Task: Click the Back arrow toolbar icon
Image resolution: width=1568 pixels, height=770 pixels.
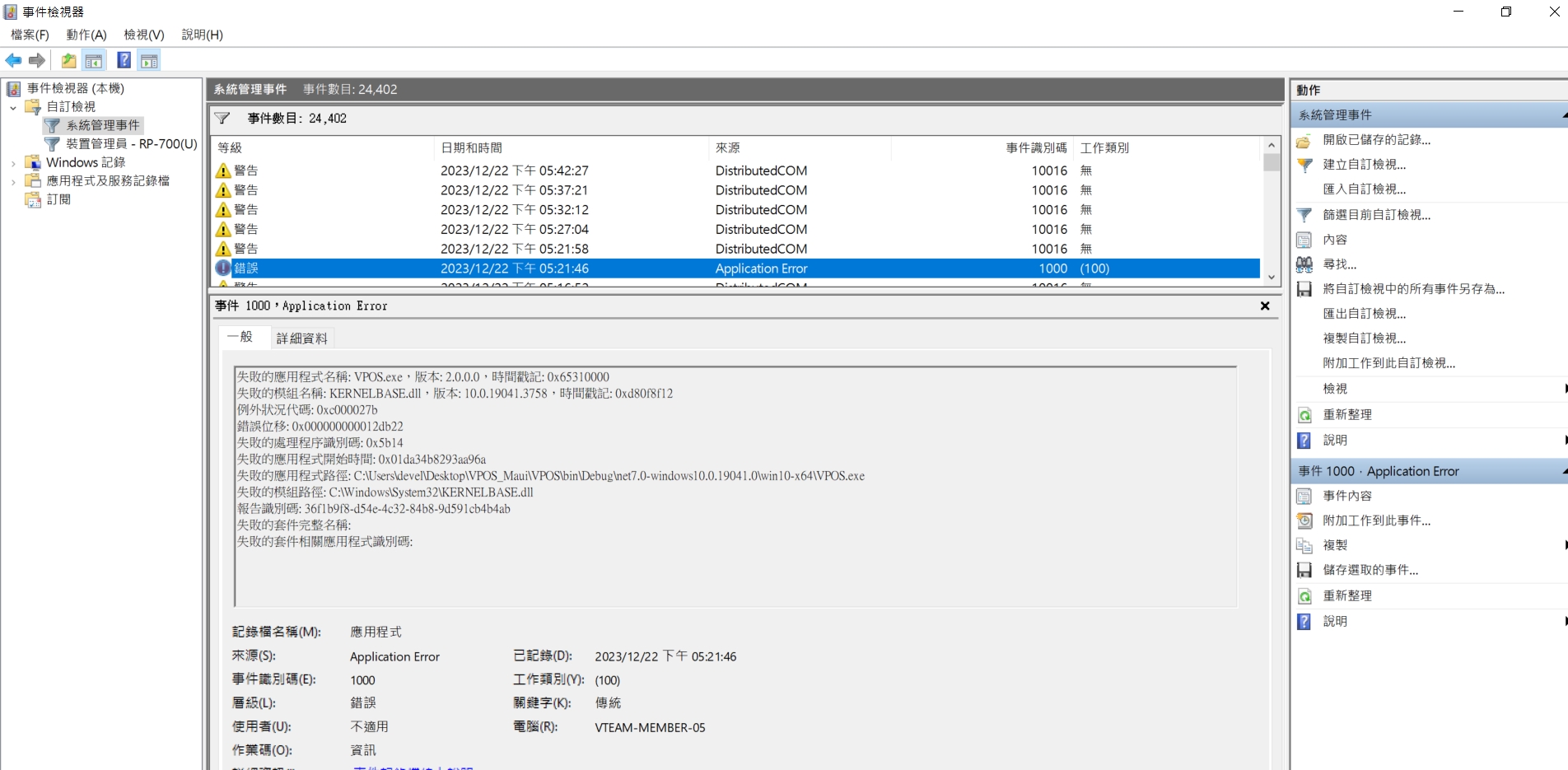Action: [13, 60]
